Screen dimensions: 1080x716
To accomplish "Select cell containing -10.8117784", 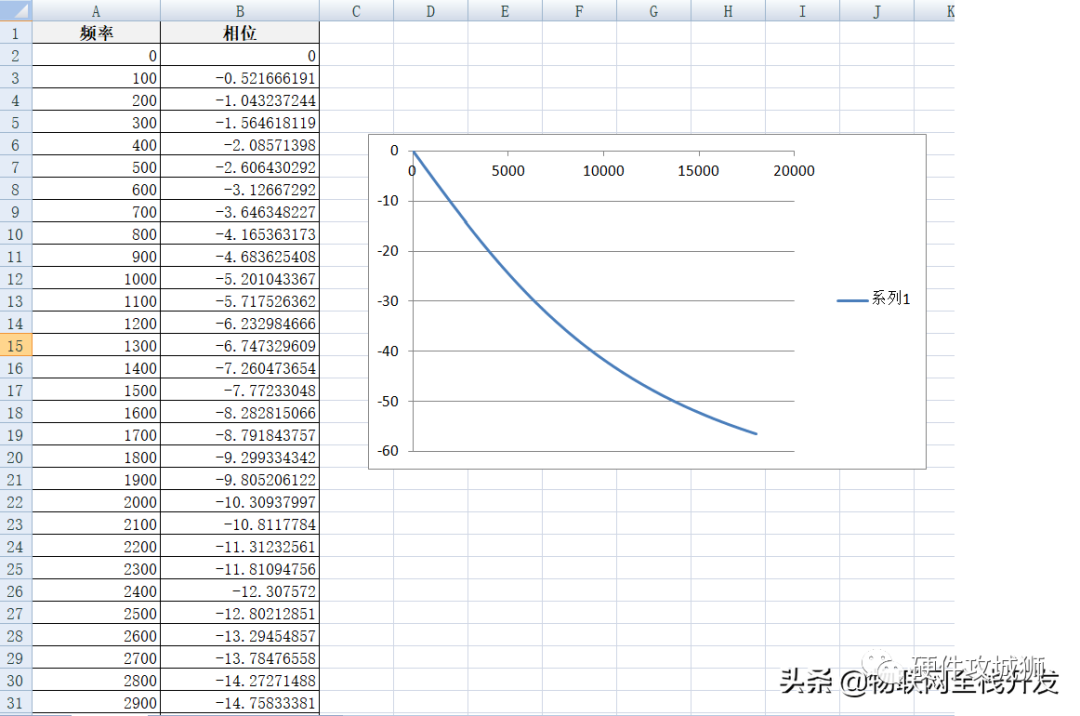I will coord(240,524).
